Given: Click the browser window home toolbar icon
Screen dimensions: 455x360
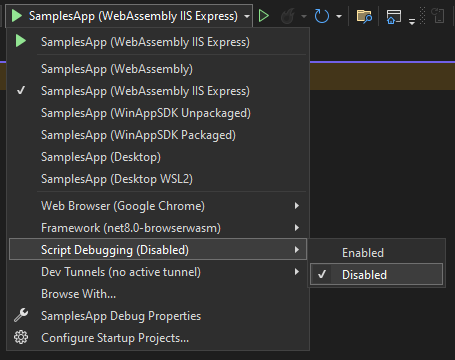Looking at the screenshot, I should pos(394,16).
